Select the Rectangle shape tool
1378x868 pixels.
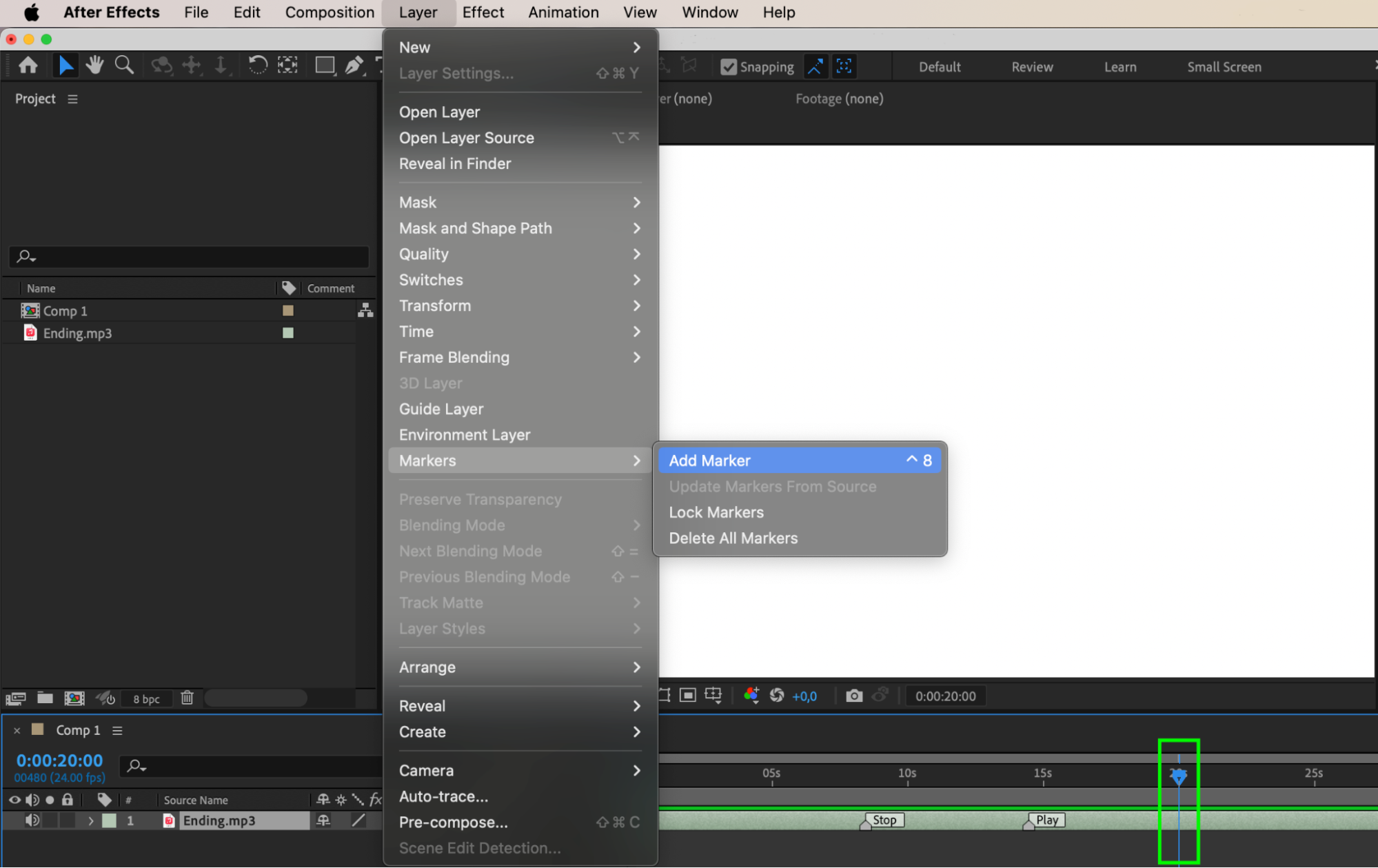click(324, 65)
